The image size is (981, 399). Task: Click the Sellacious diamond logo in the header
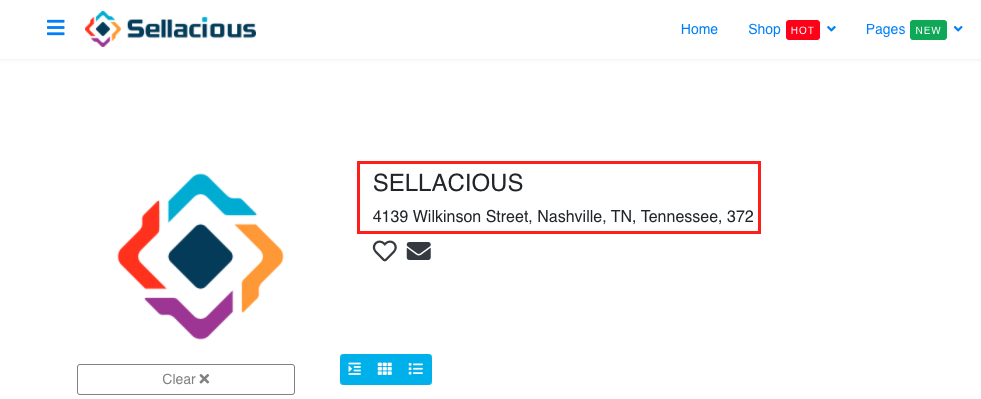click(x=103, y=29)
